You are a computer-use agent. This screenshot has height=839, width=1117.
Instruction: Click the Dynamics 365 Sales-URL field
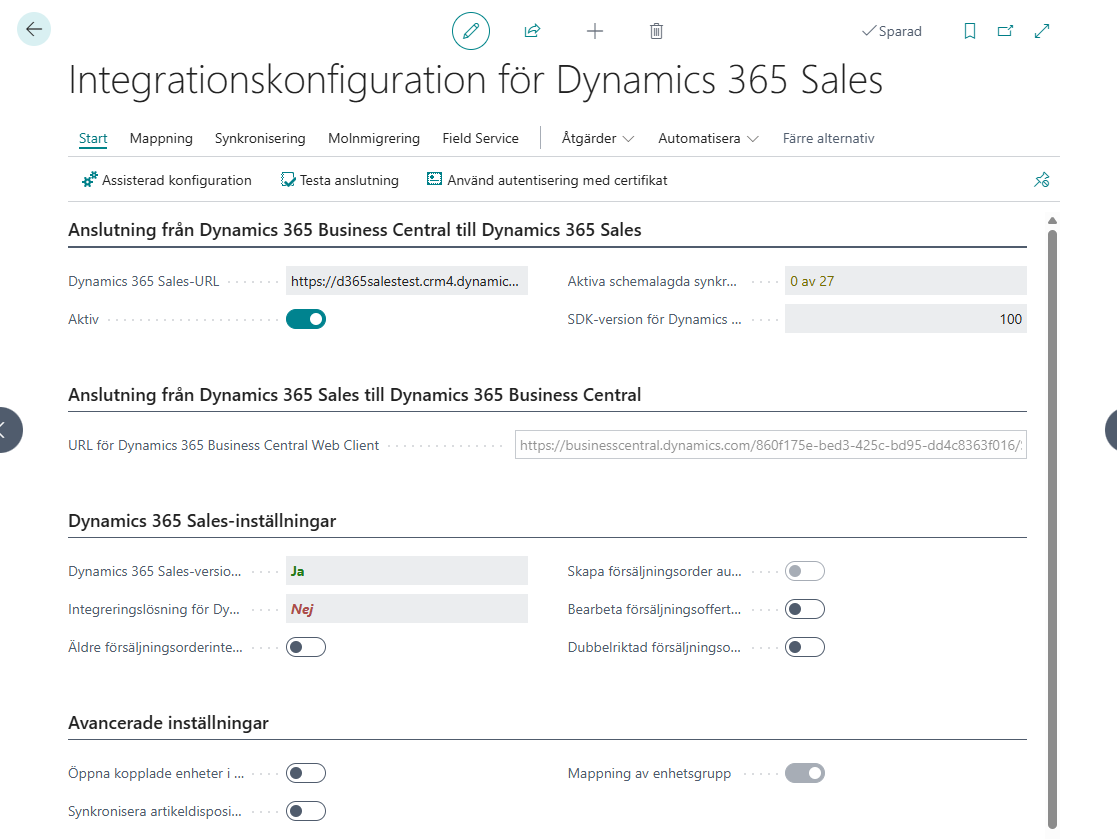click(406, 281)
